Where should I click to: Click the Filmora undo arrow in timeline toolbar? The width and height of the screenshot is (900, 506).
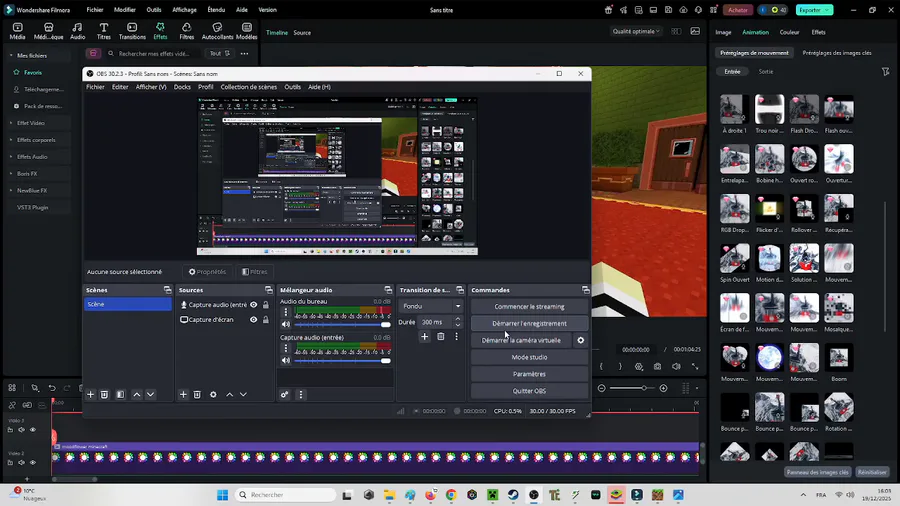click(52, 388)
